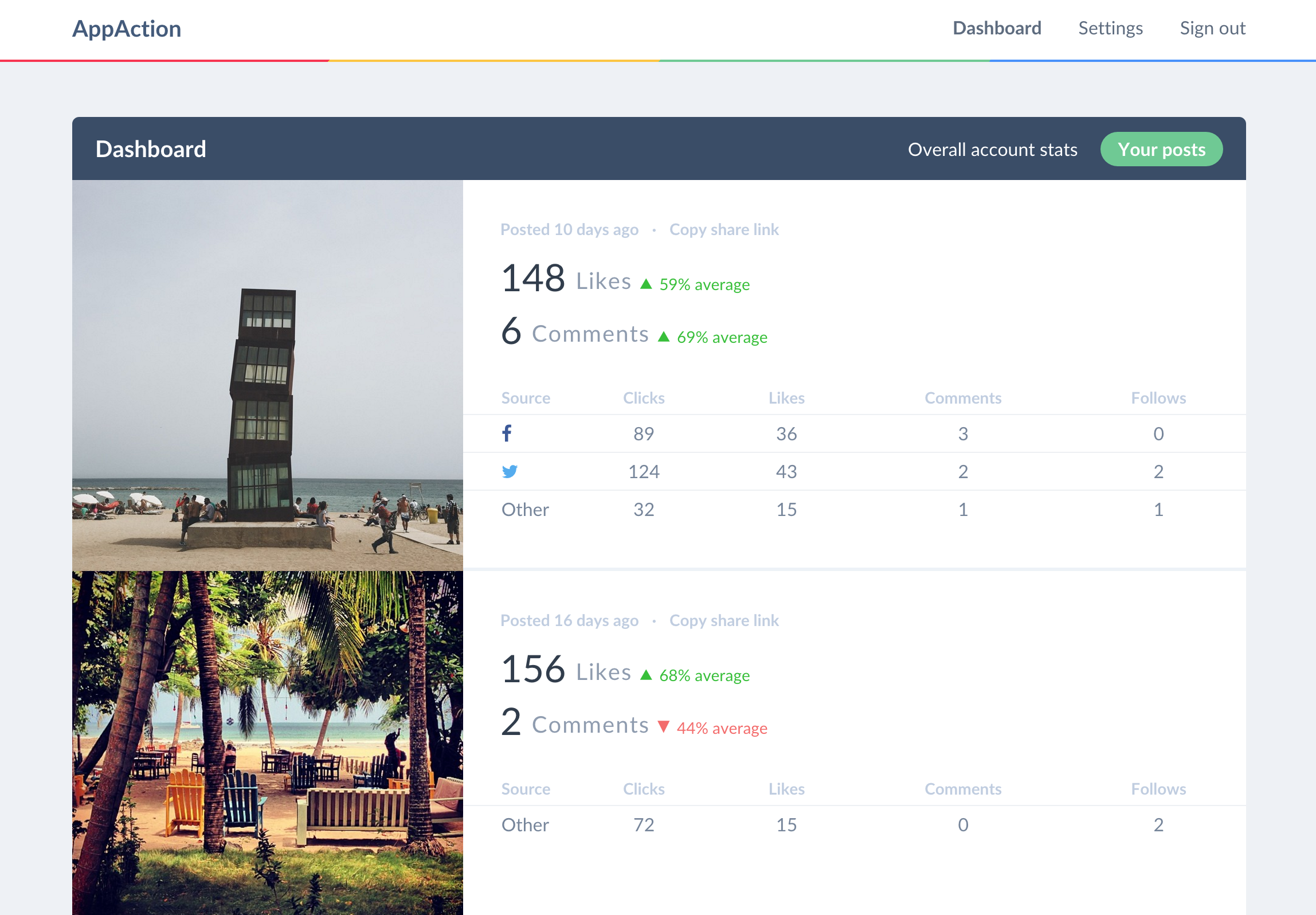Click the Comments column header in second table
This screenshot has width=1316, height=915.
click(x=963, y=789)
